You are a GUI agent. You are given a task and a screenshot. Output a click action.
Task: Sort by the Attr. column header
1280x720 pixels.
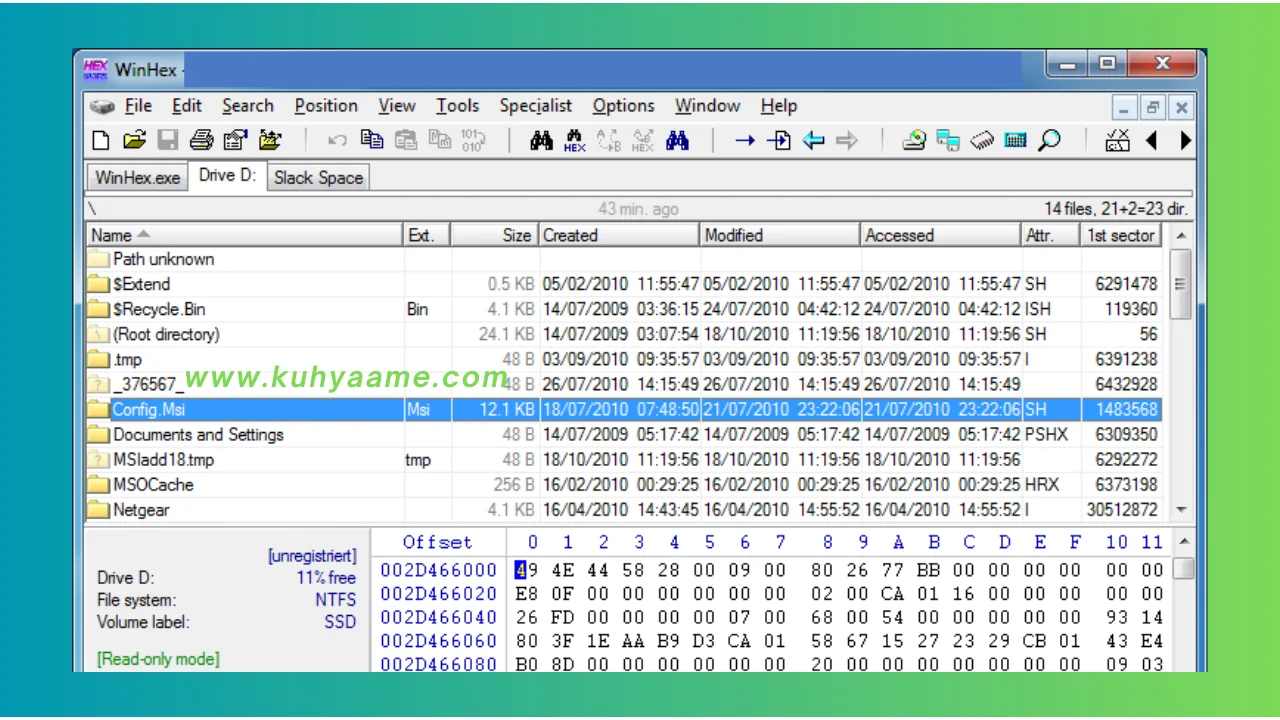tap(1051, 235)
